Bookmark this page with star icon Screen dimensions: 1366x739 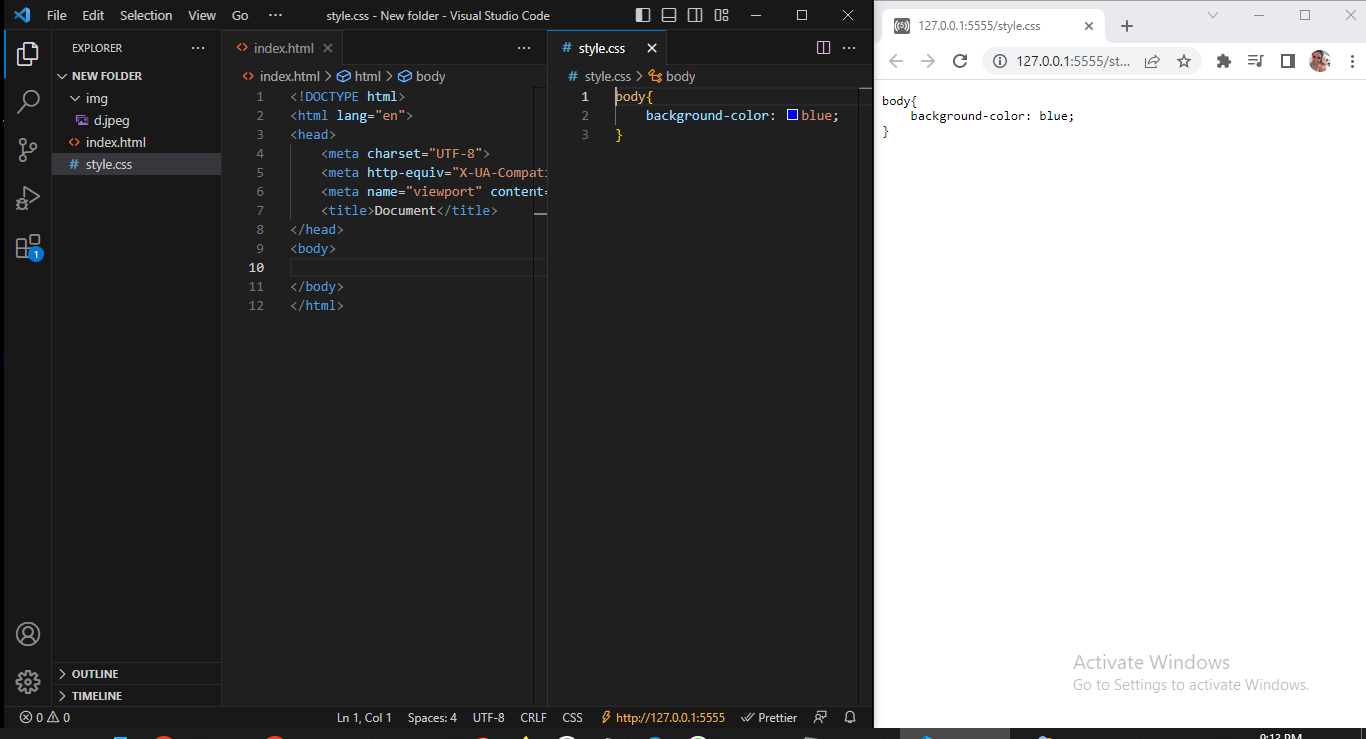point(1184,61)
